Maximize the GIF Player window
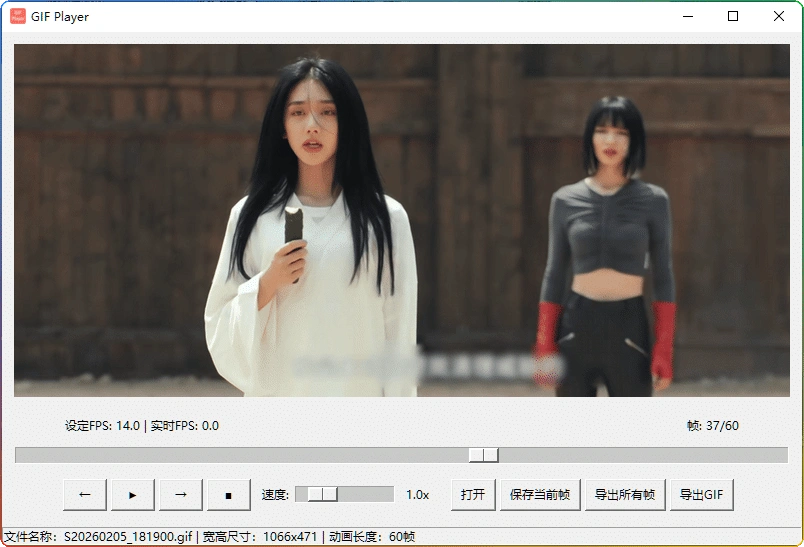The height and width of the screenshot is (547, 804). click(733, 16)
